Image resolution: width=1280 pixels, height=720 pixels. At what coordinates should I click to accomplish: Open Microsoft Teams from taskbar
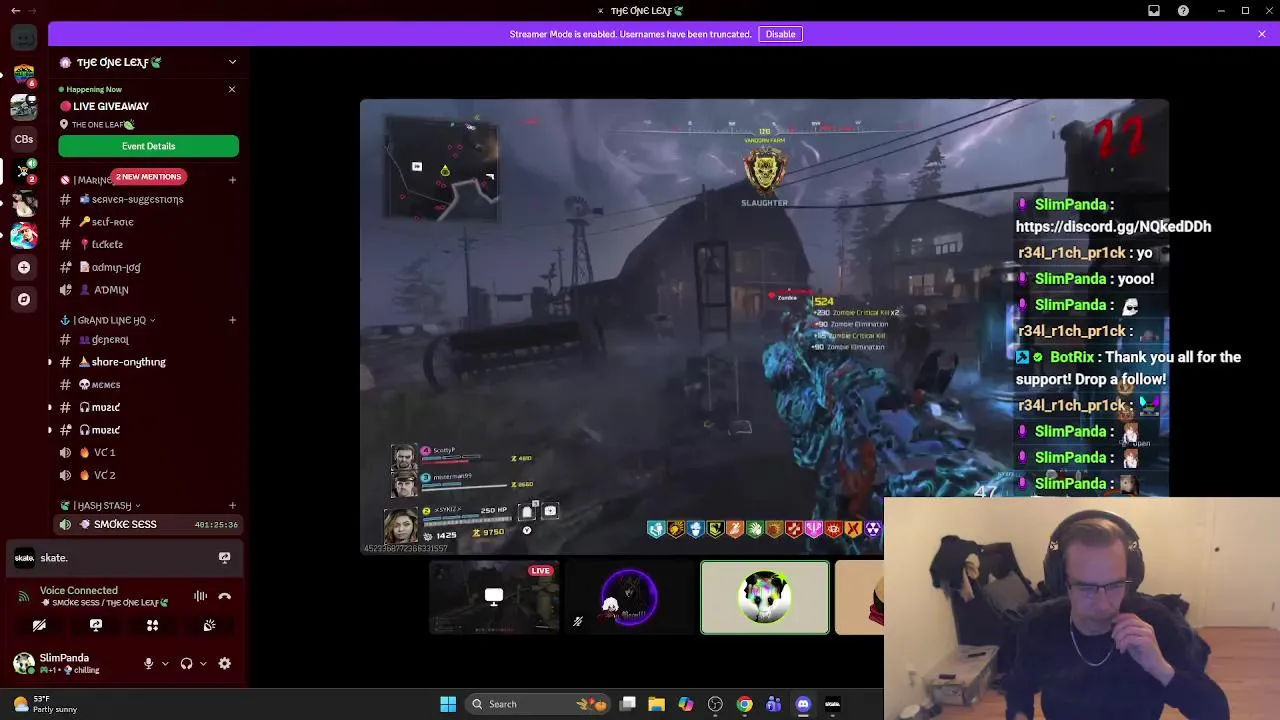point(773,704)
